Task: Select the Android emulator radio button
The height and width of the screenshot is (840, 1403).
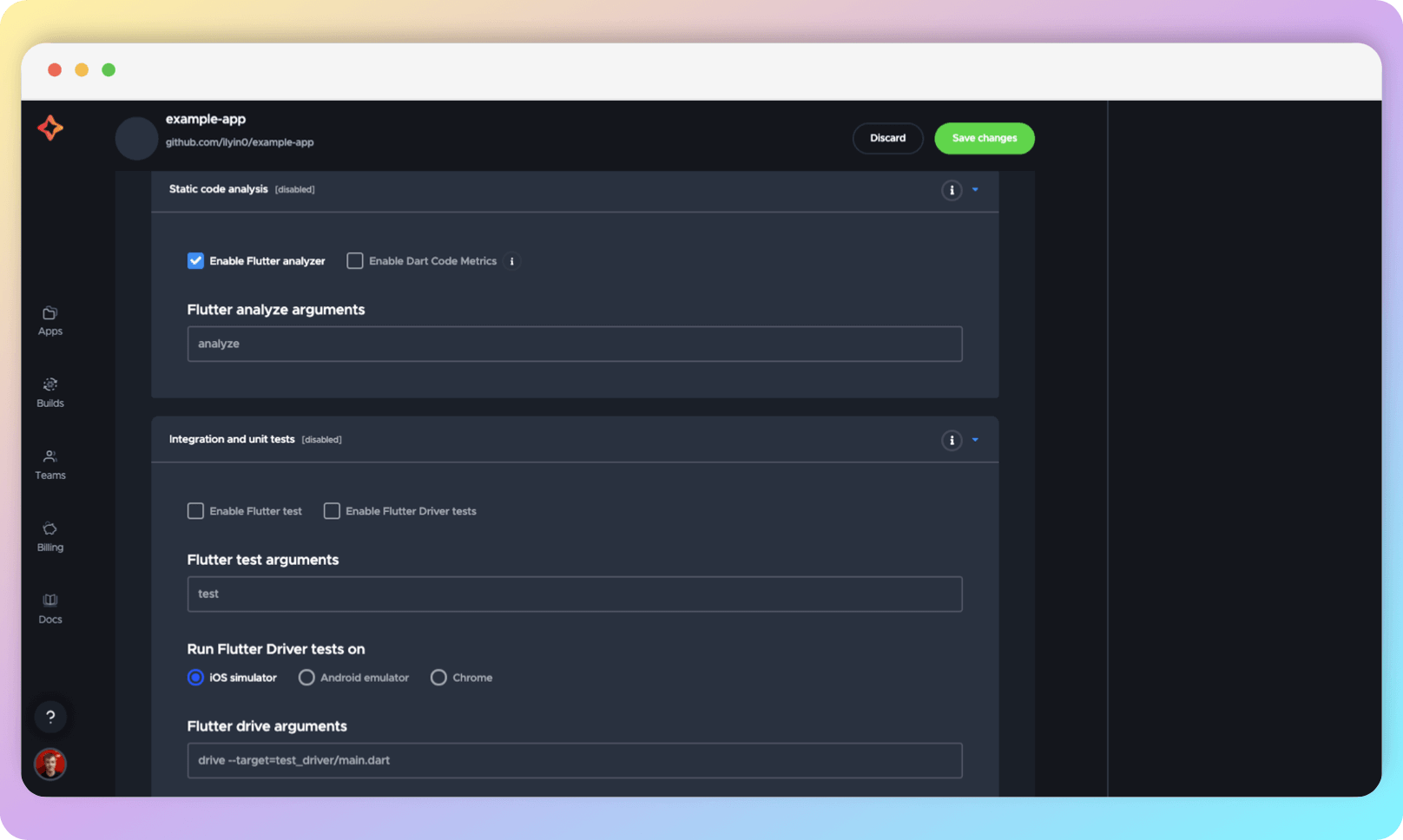Action: click(x=306, y=677)
